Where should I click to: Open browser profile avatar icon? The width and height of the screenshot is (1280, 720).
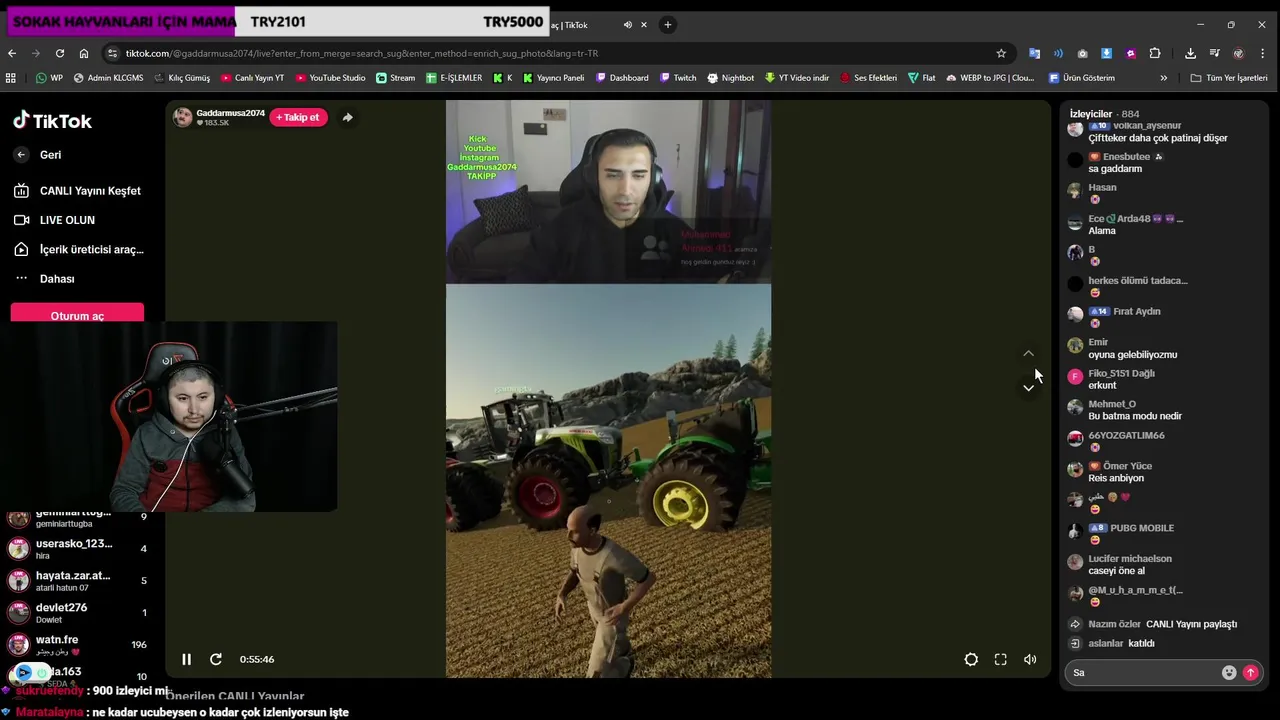(x=1239, y=53)
